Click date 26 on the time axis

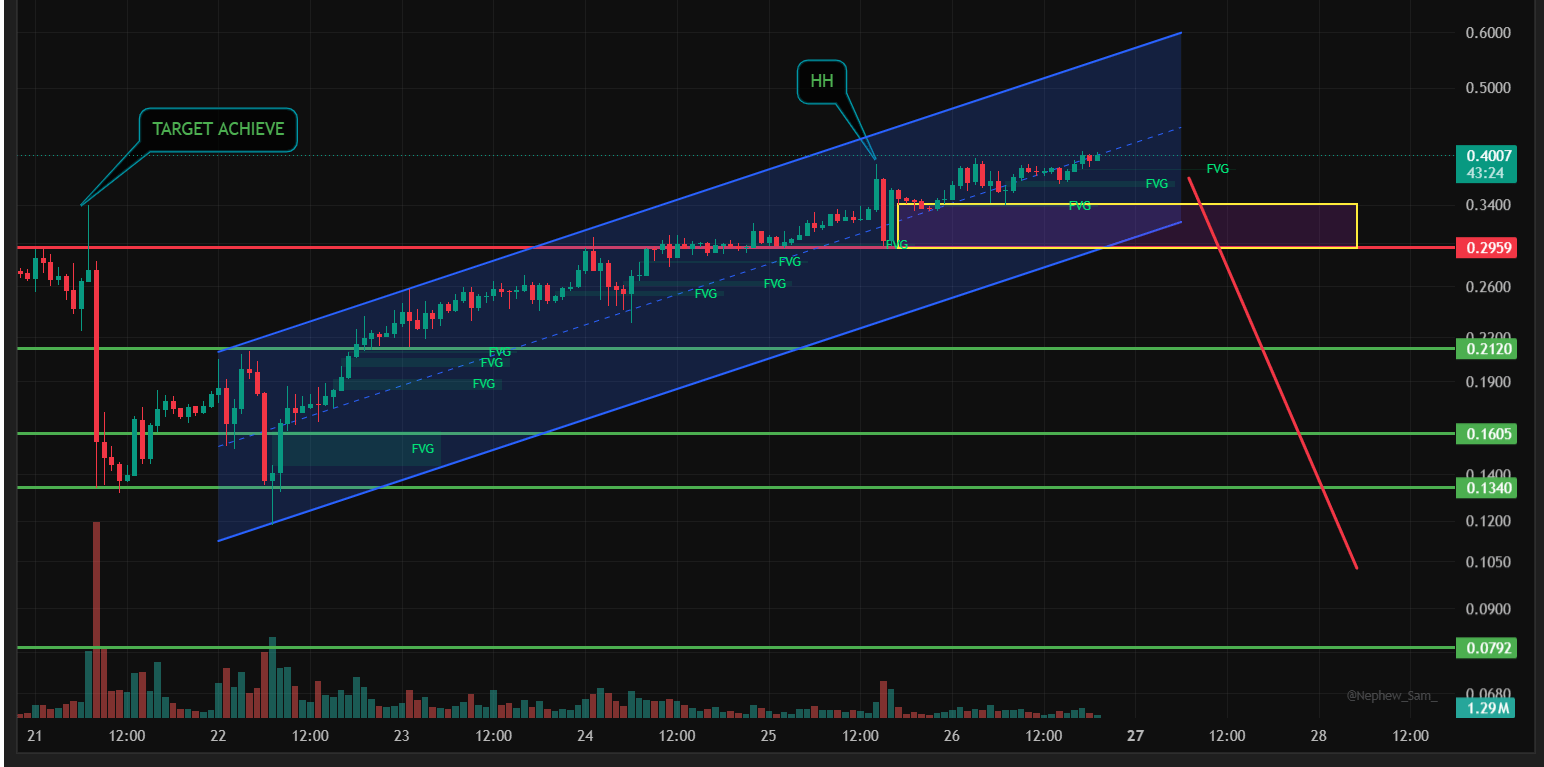pos(951,737)
